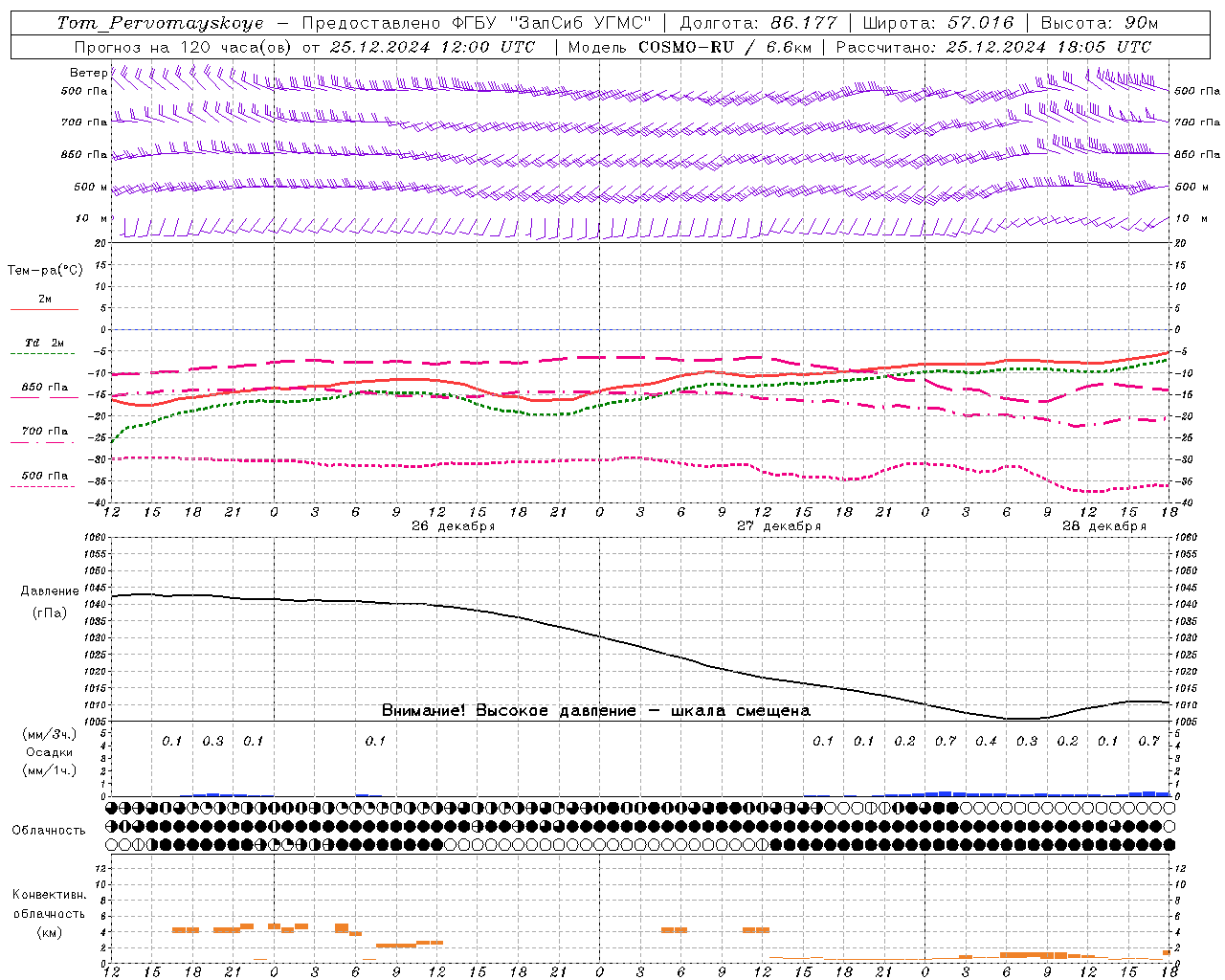Screen dimensions: 1225x980
Task: Click the Td 2м dew point legend entry
Action: [44, 343]
